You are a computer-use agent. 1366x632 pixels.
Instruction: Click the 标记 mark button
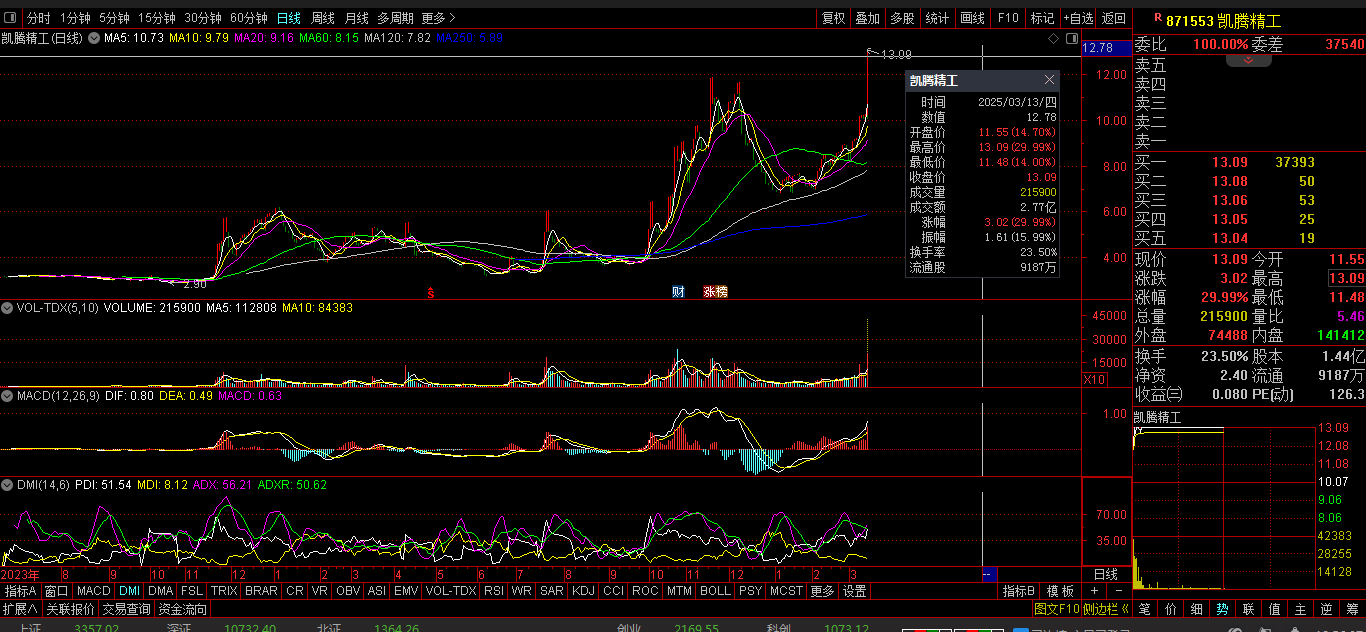tap(1042, 18)
